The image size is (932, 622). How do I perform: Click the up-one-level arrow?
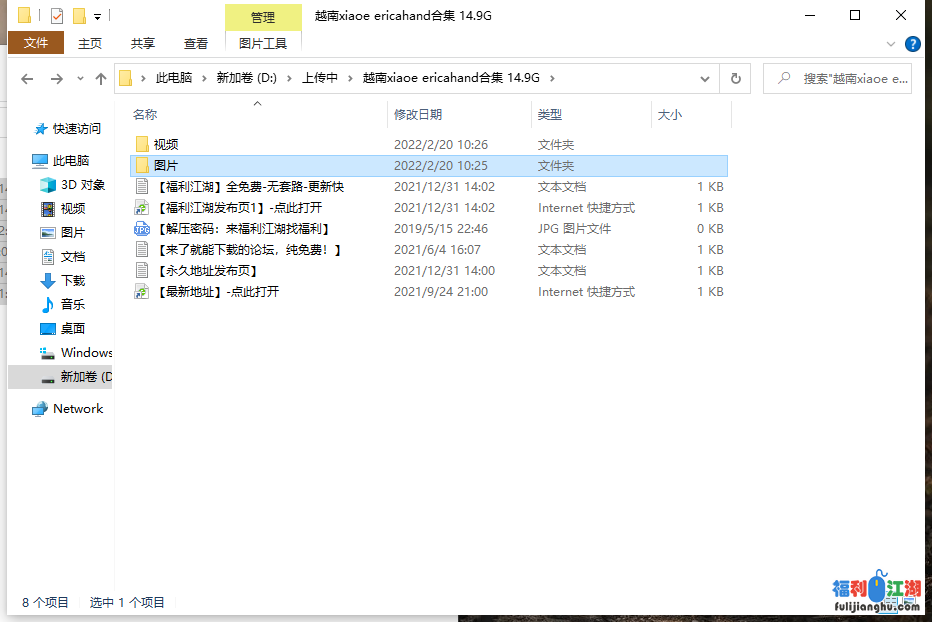click(101, 79)
